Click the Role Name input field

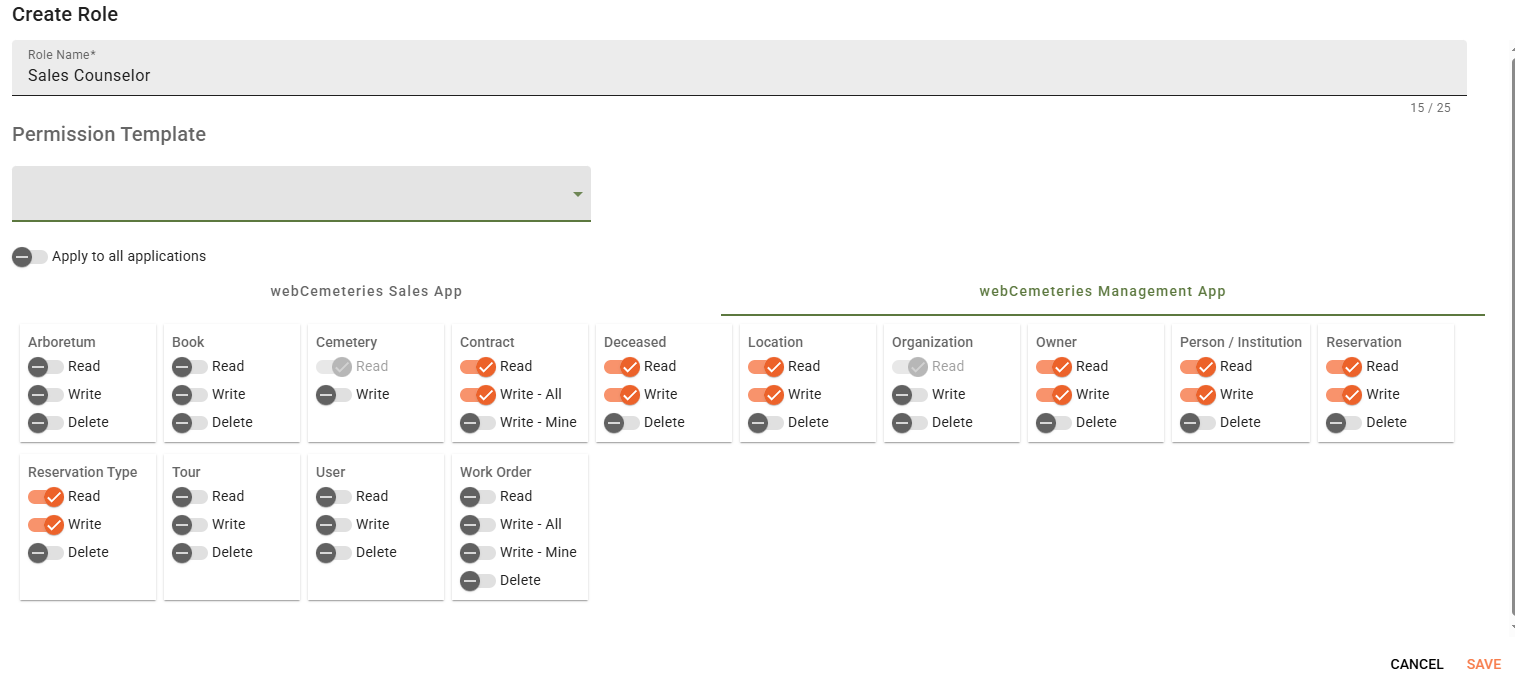pos(738,75)
